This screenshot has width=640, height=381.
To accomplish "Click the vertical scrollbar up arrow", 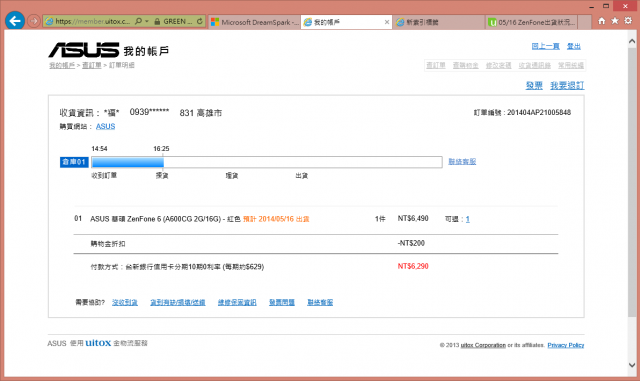I will (x=632, y=41).
